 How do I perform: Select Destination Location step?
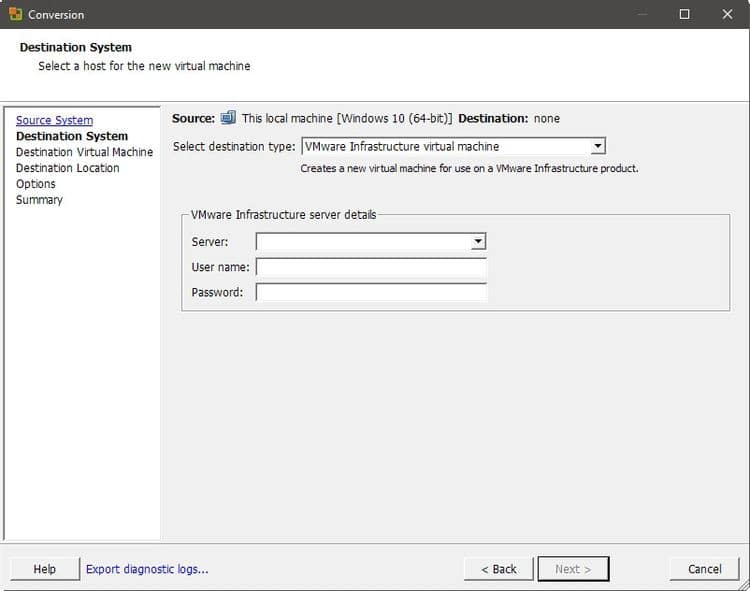(x=67, y=168)
